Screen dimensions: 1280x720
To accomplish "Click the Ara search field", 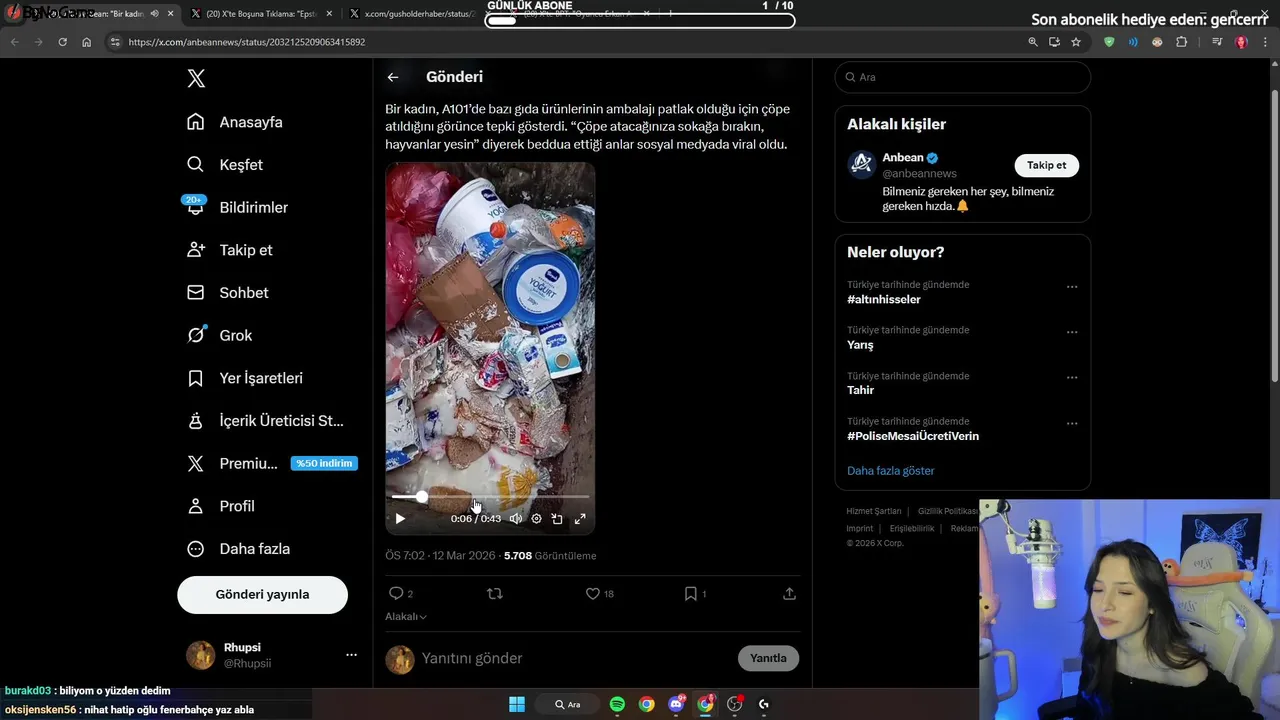I will [962, 77].
